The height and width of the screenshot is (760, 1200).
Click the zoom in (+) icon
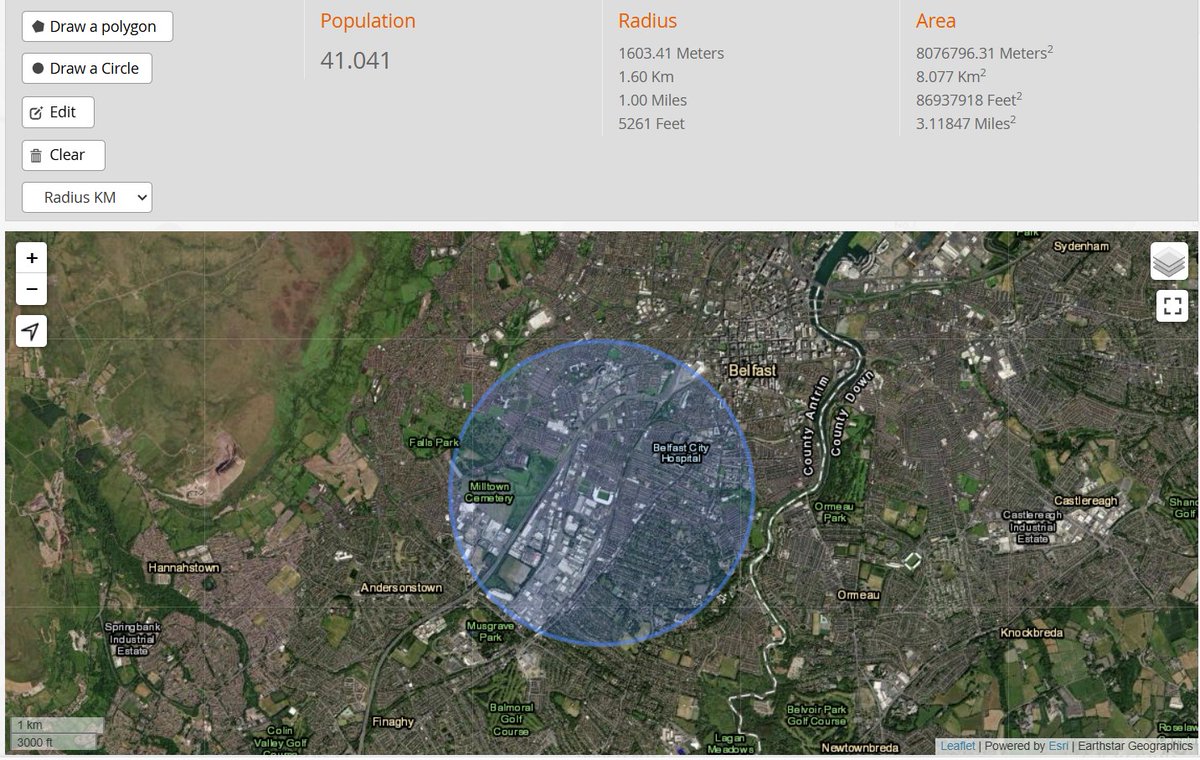pyautogui.click(x=31, y=257)
